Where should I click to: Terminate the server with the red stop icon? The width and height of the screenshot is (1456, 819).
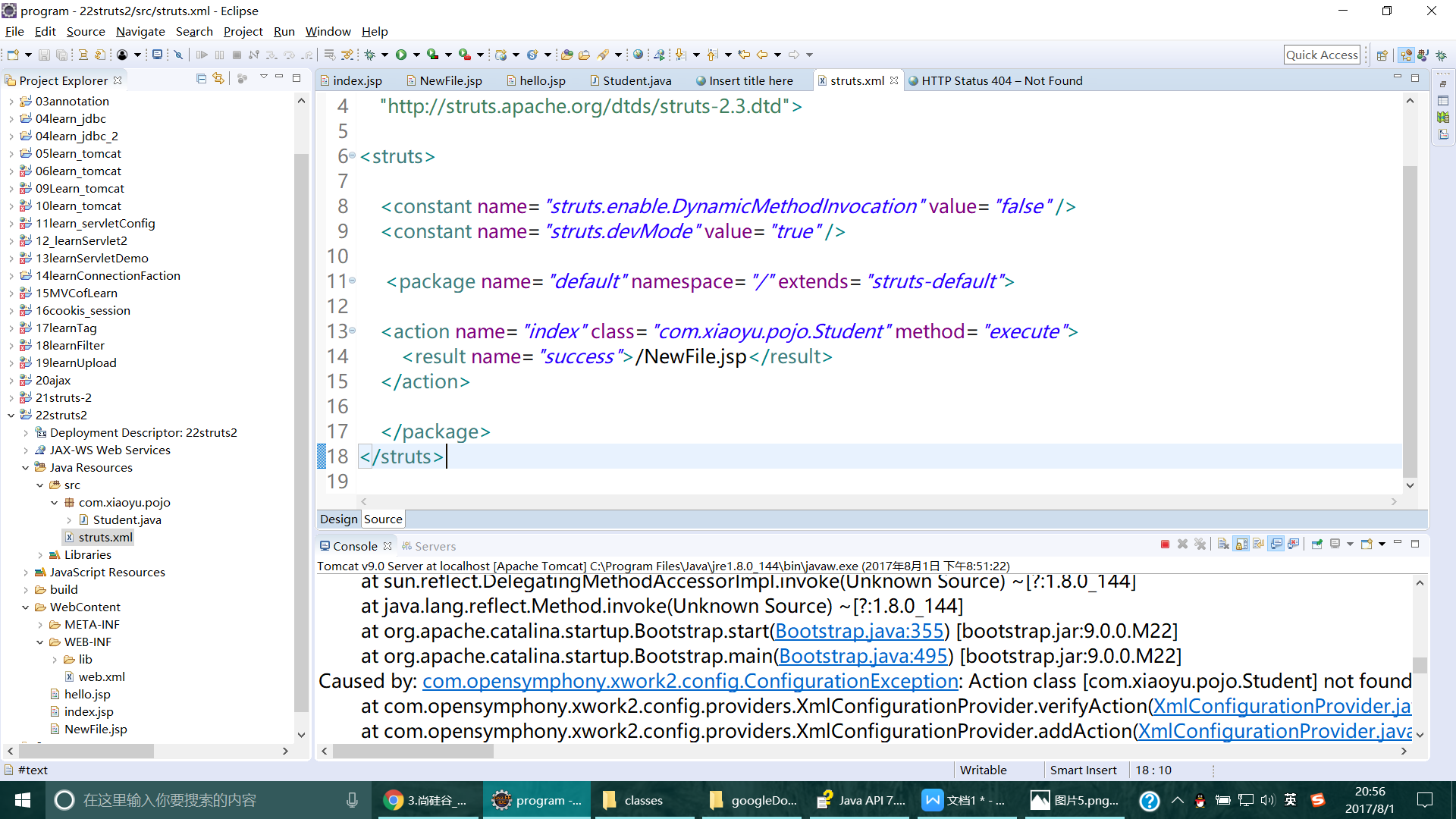[1165, 544]
